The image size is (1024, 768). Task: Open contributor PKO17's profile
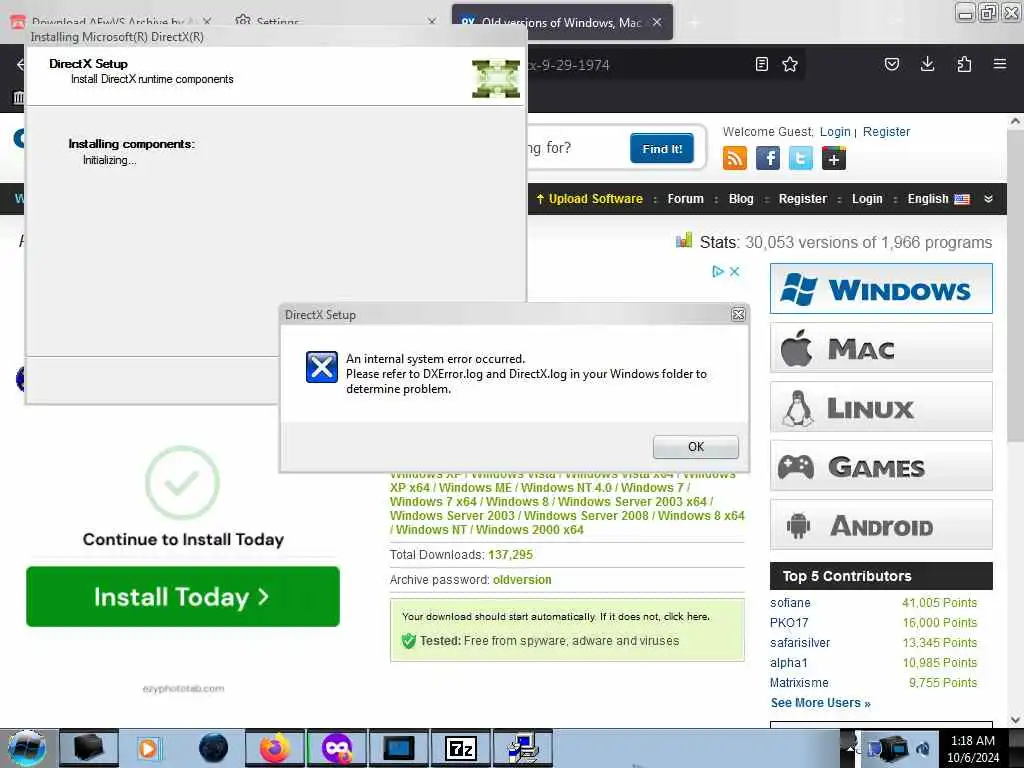pyautogui.click(x=789, y=623)
